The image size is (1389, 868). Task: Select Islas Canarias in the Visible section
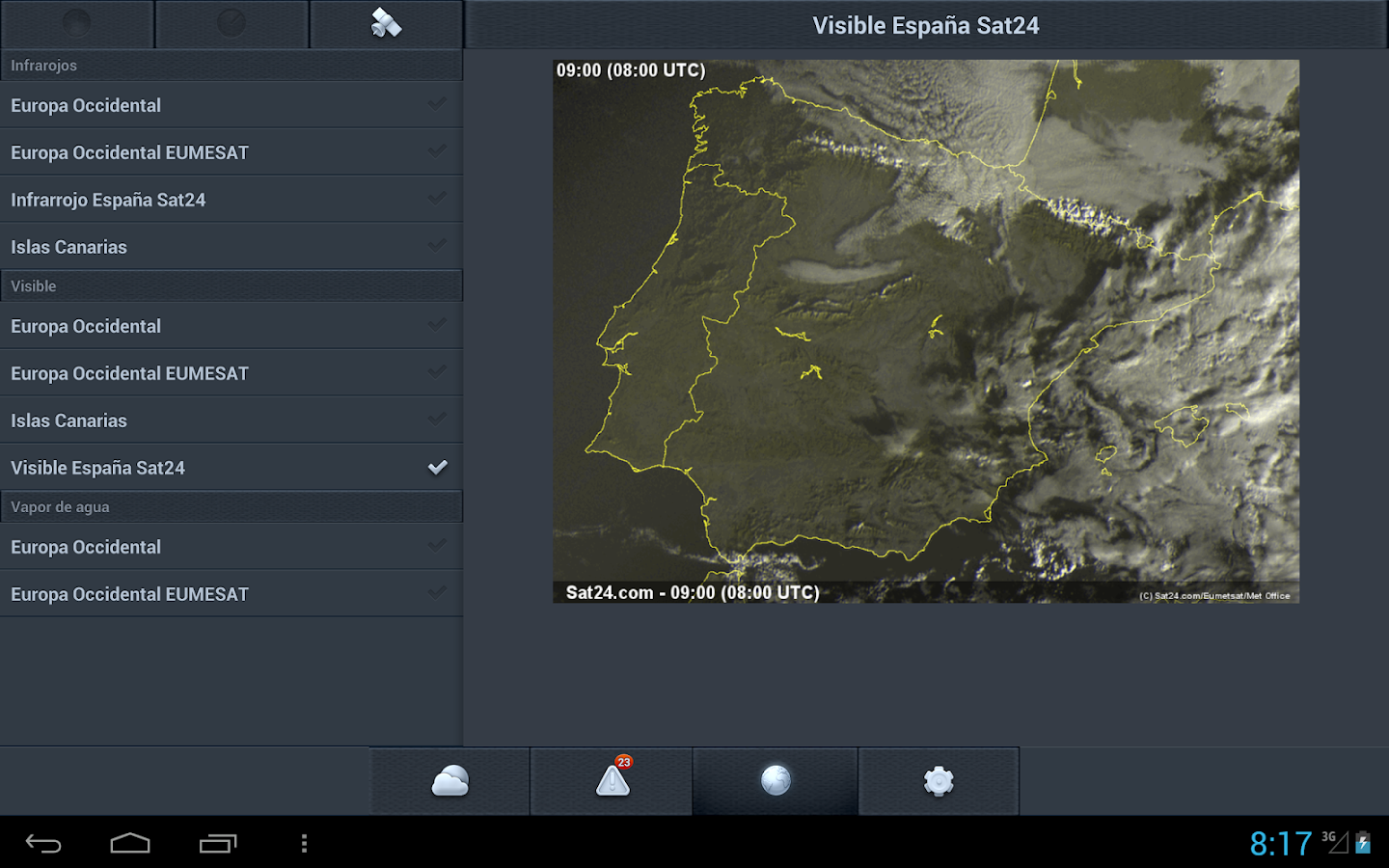coord(231,420)
